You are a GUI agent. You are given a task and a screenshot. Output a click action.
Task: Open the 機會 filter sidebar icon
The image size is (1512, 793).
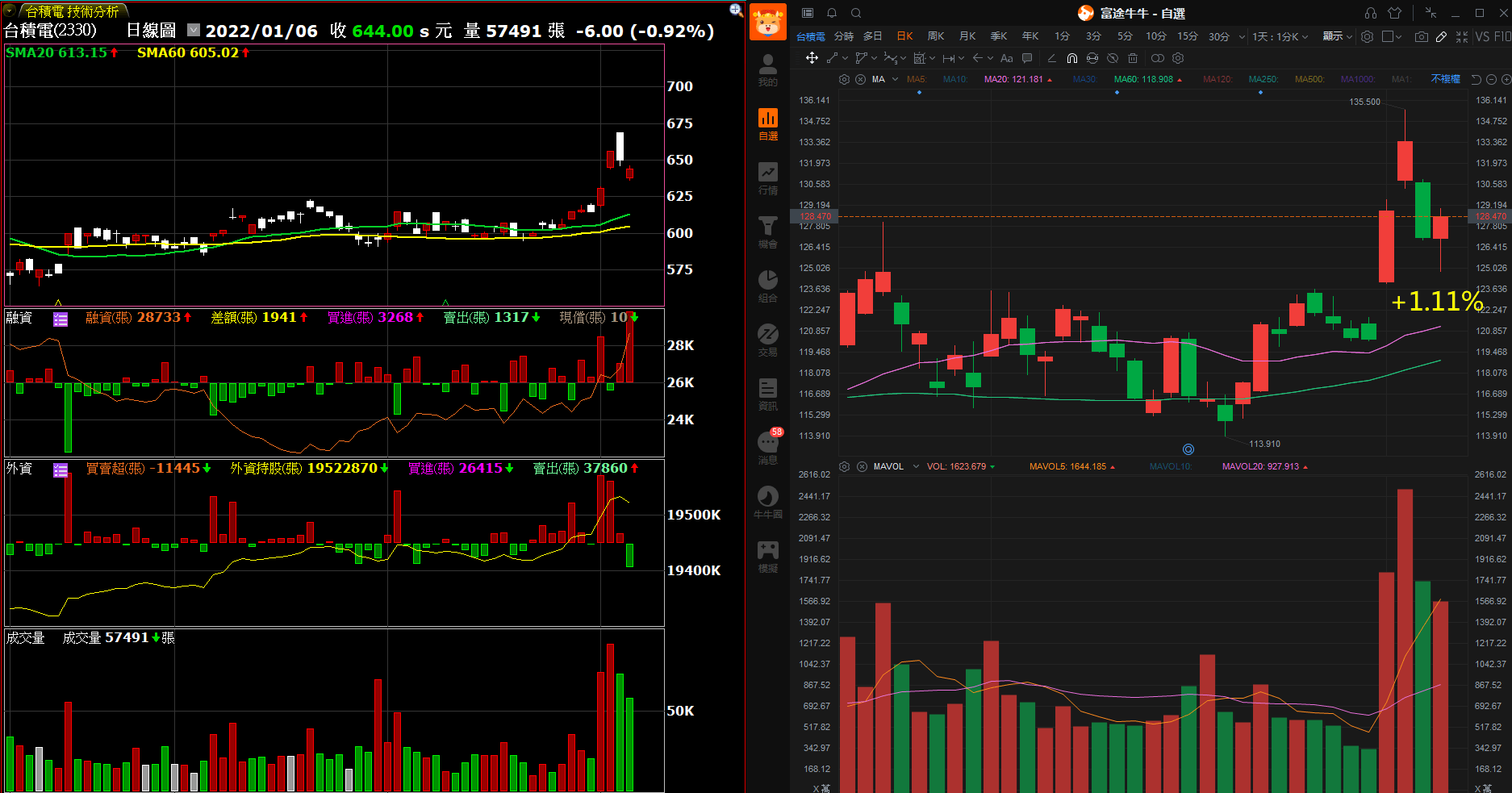pyautogui.click(x=768, y=232)
